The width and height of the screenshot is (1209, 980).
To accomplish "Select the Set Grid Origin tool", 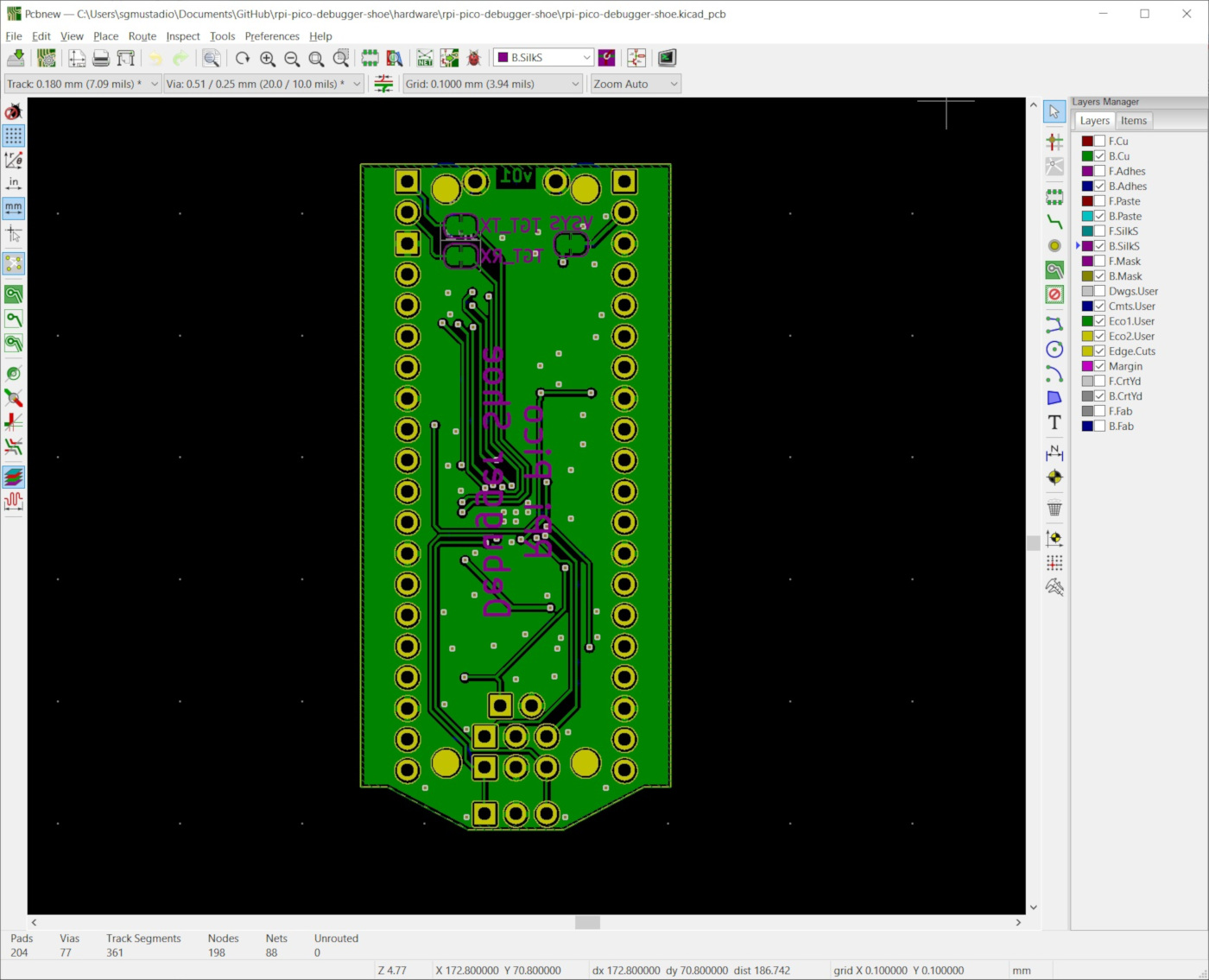I will [x=1054, y=563].
